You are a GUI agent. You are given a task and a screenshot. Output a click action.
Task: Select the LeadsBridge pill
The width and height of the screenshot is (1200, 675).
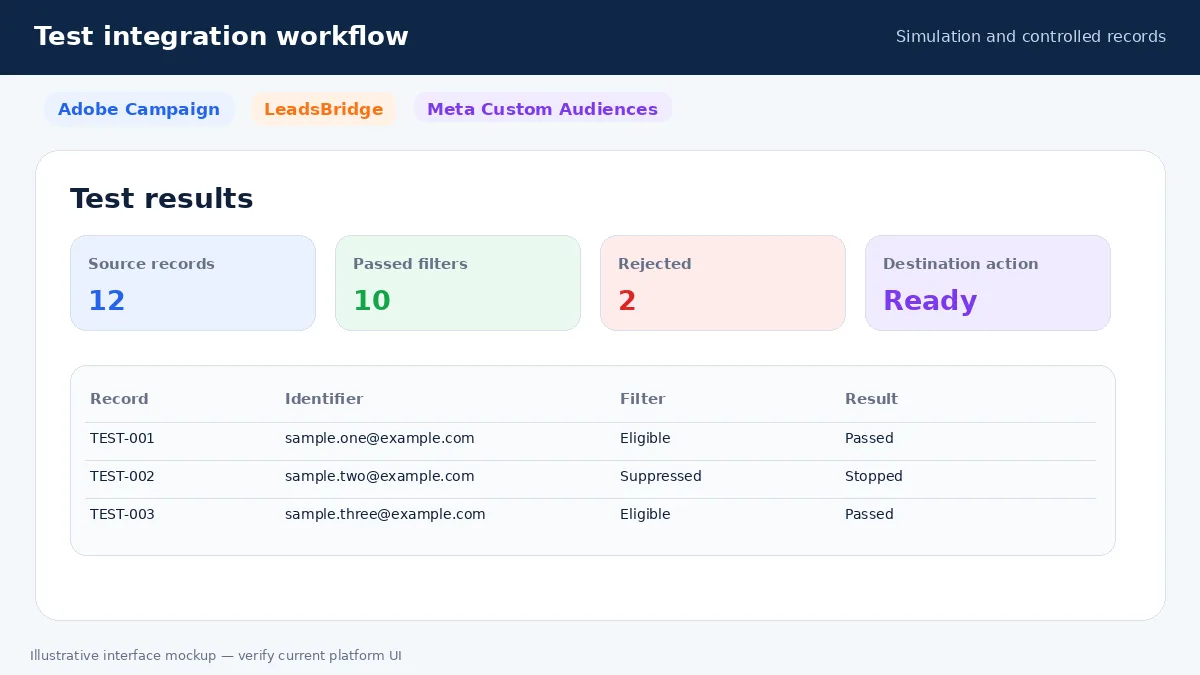323,109
